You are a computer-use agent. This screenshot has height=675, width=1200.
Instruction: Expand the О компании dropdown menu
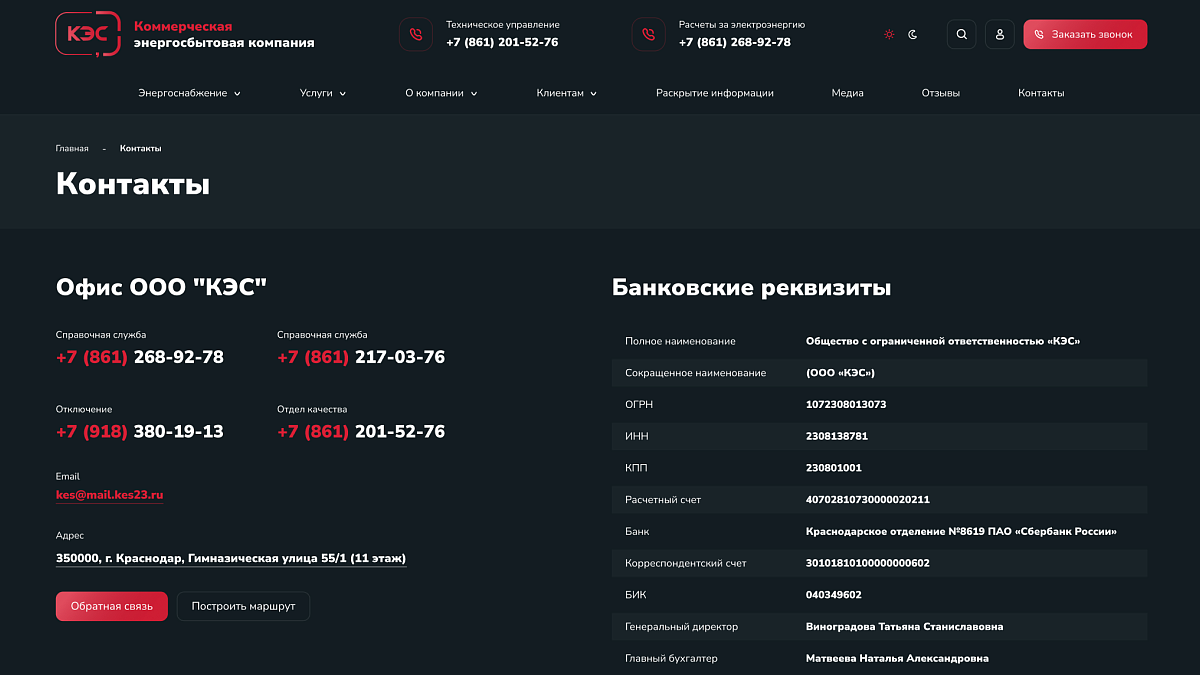tap(441, 93)
